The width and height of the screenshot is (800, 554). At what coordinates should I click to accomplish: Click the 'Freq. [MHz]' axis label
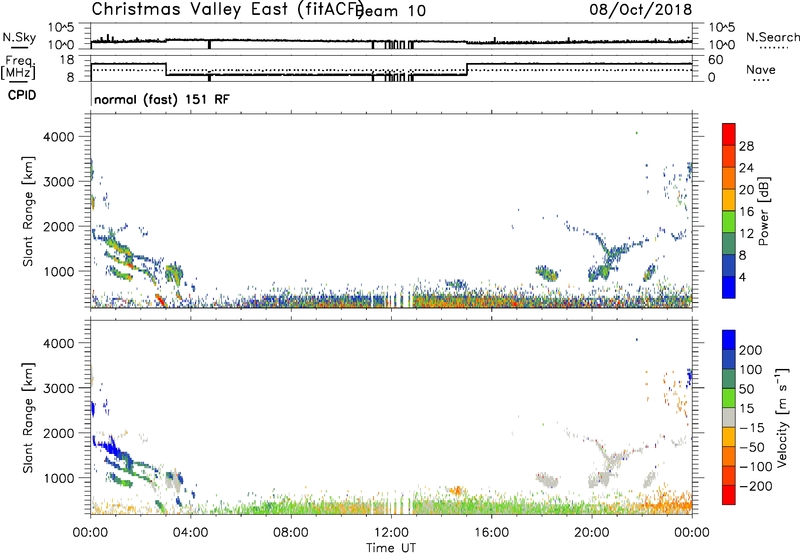pos(19,68)
